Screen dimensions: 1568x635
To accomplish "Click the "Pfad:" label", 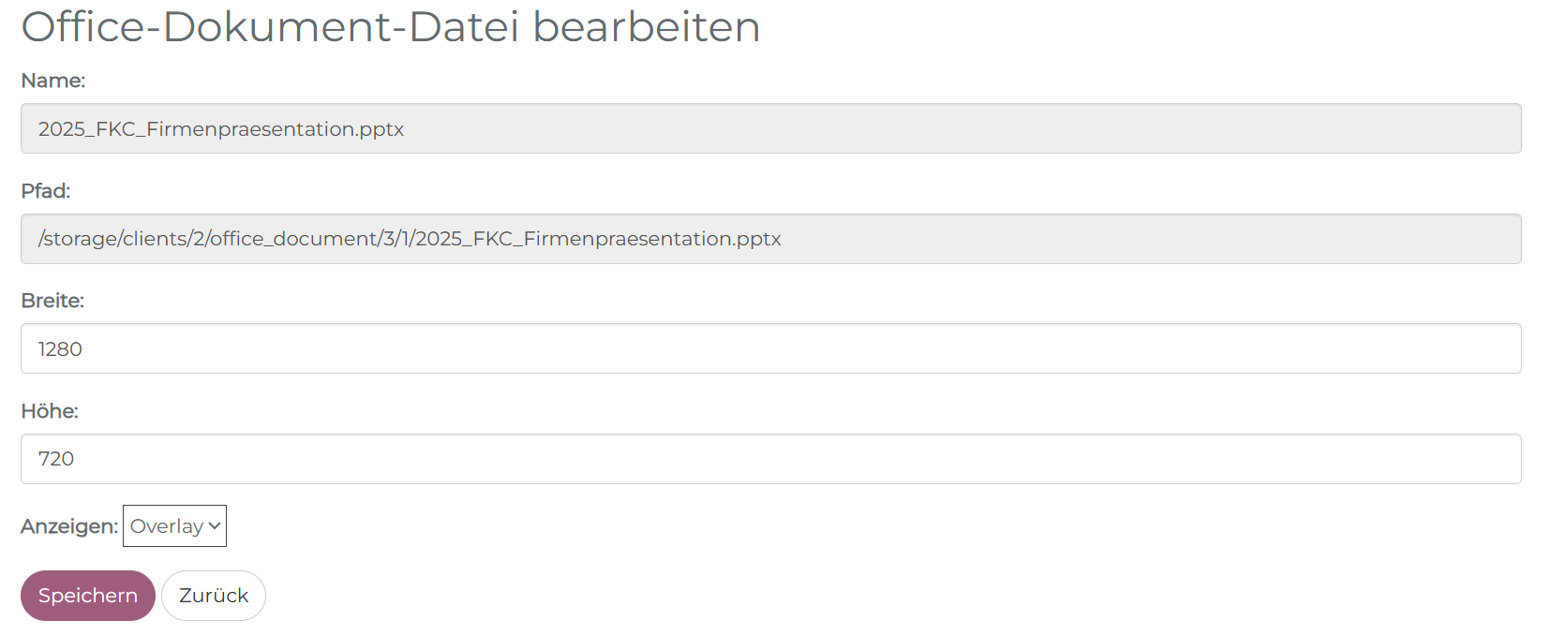I will point(46,191).
